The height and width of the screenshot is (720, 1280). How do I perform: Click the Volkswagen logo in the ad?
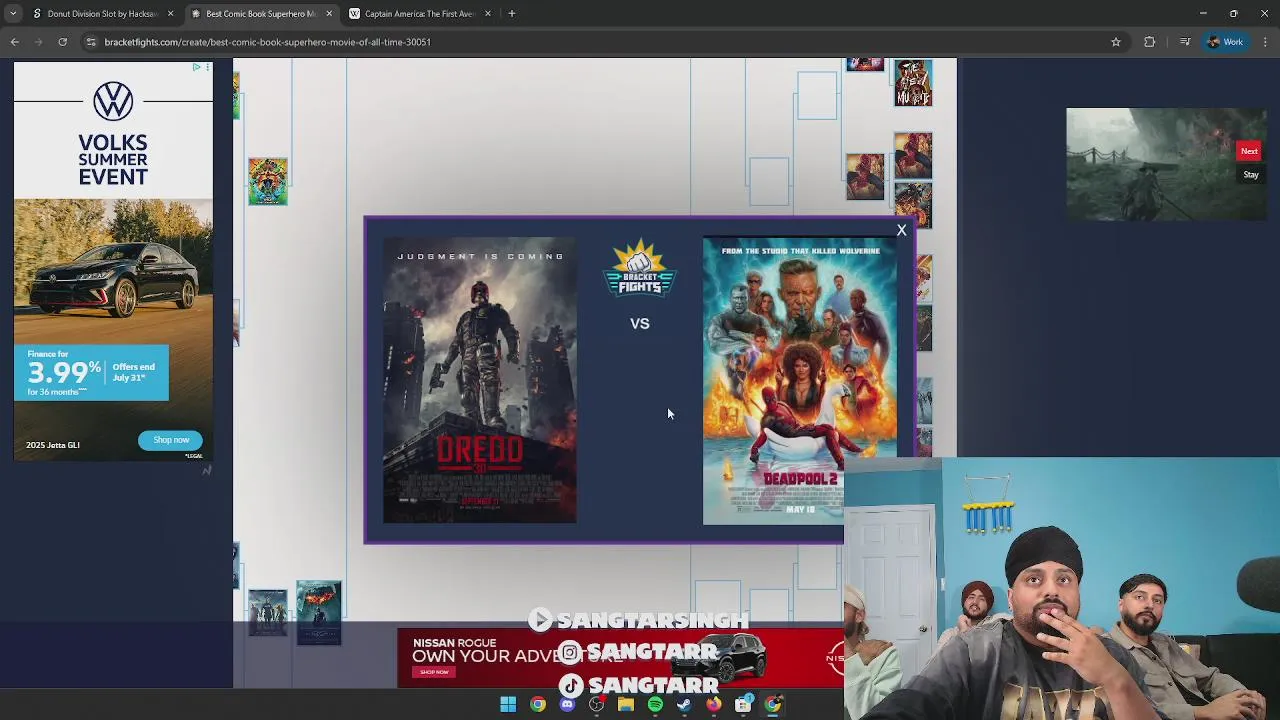tap(113, 102)
